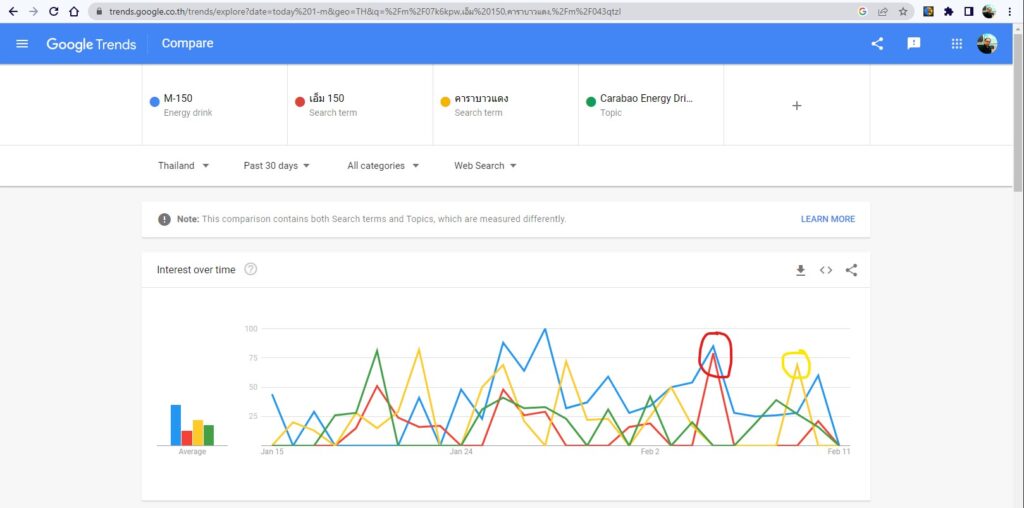Viewport: 1024px width, 508px height.
Task: Go back with the browser back arrow
Action: [x=13, y=11]
